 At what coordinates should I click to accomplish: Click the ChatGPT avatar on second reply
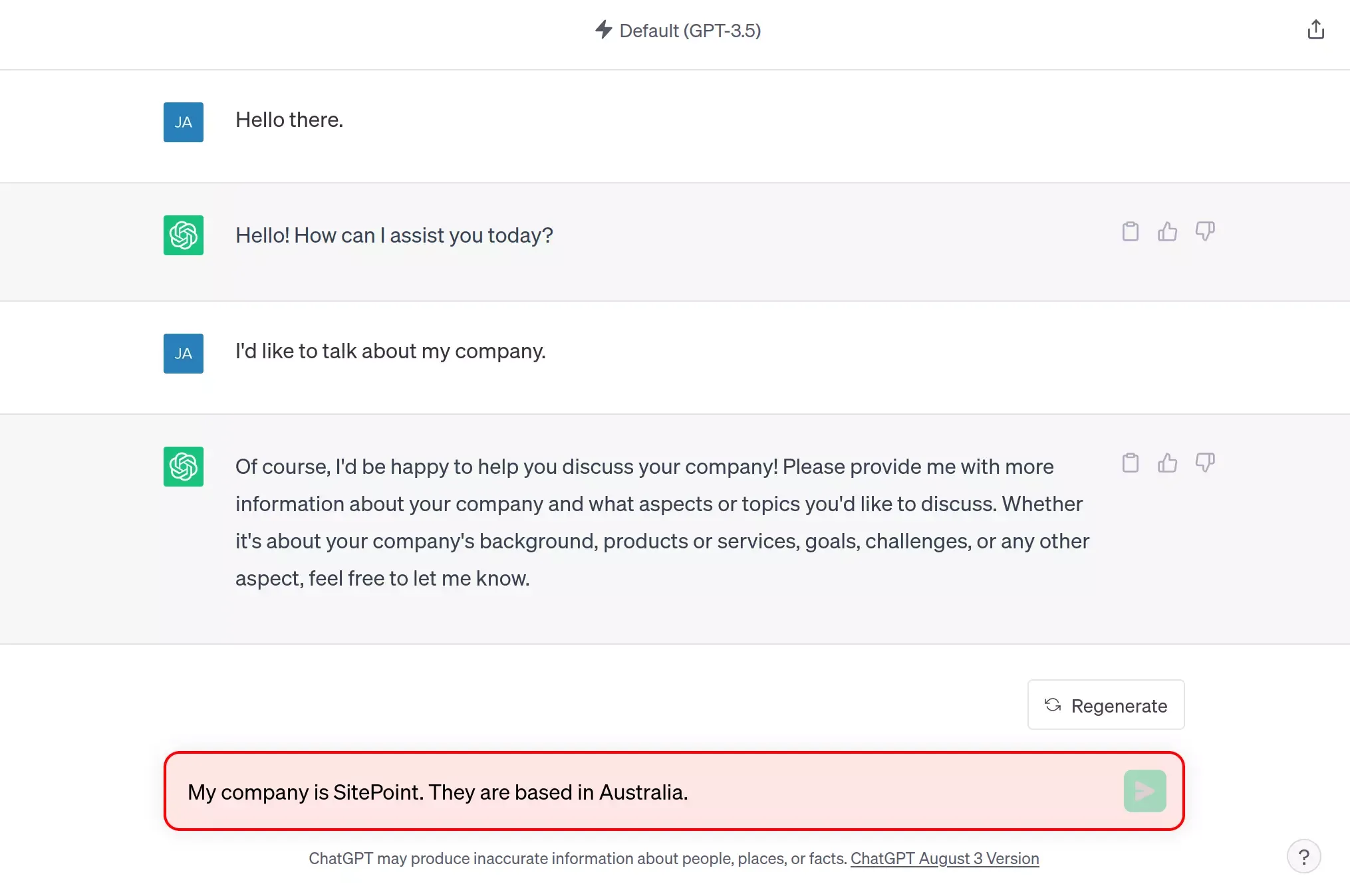184,467
